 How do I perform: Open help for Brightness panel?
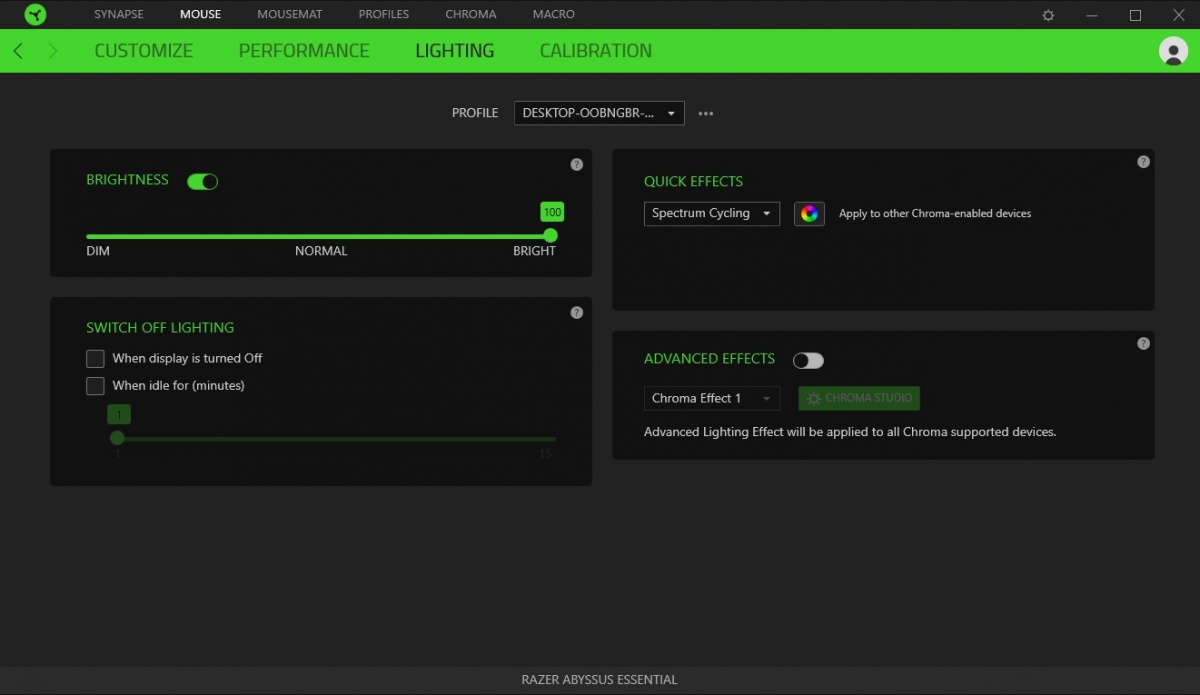point(576,164)
